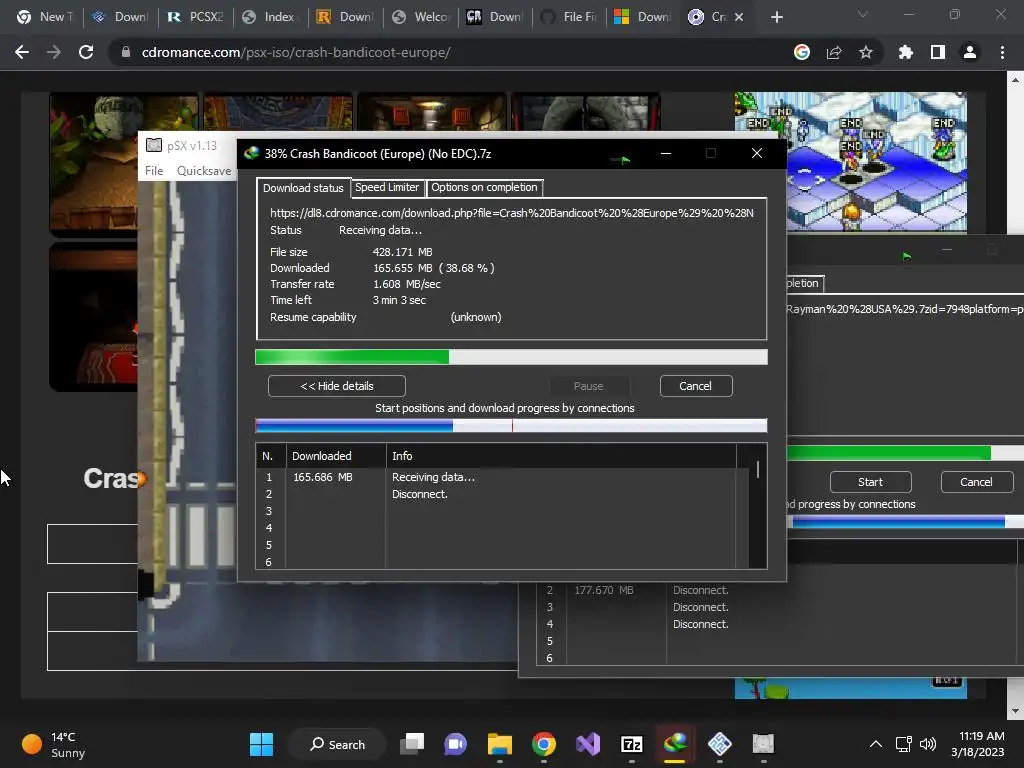
Task: Switch to the Index browser tab
Action: pyautogui.click(x=269, y=17)
